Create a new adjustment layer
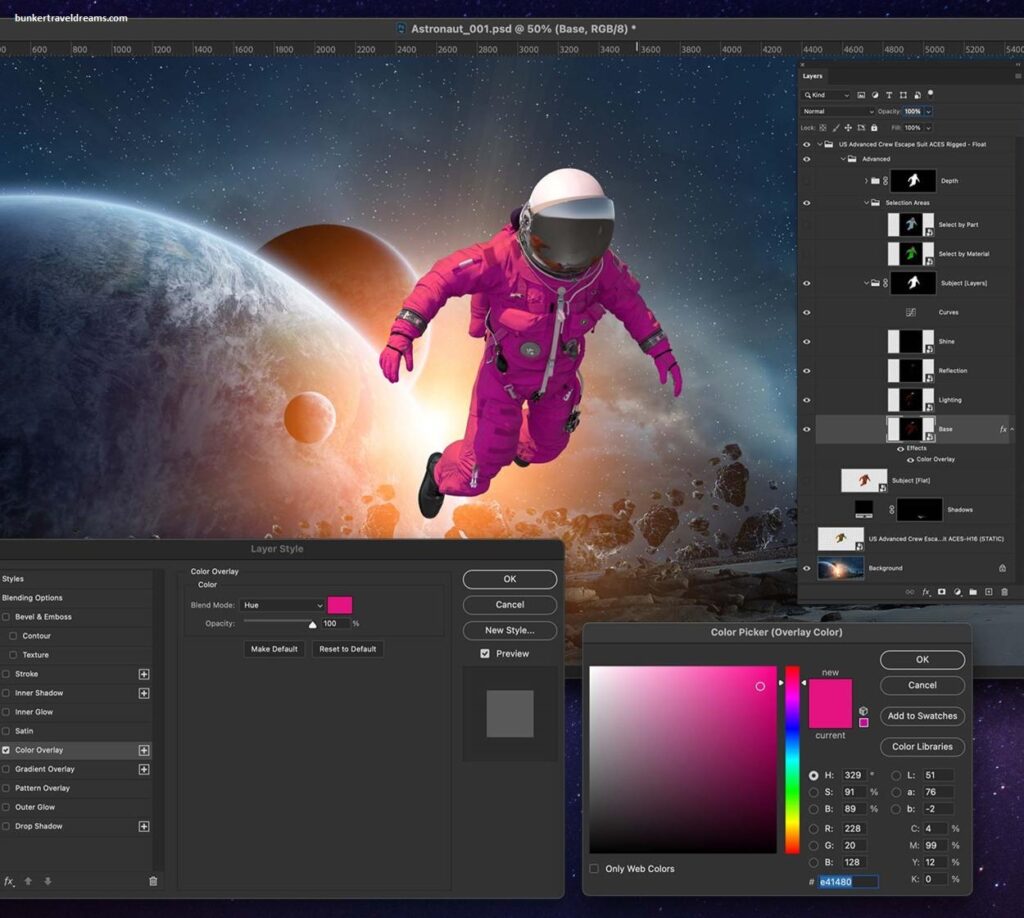This screenshot has width=1024, height=918. [x=957, y=593]
